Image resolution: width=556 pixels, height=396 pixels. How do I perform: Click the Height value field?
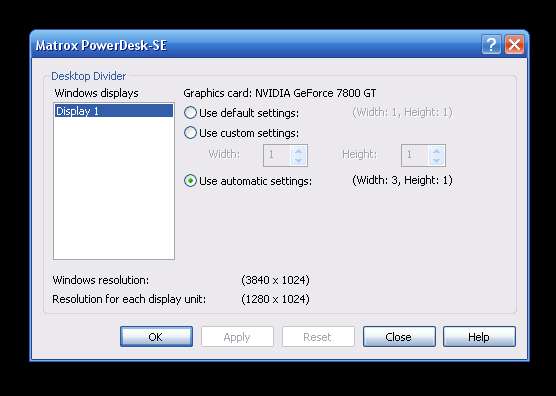[415, 155]
